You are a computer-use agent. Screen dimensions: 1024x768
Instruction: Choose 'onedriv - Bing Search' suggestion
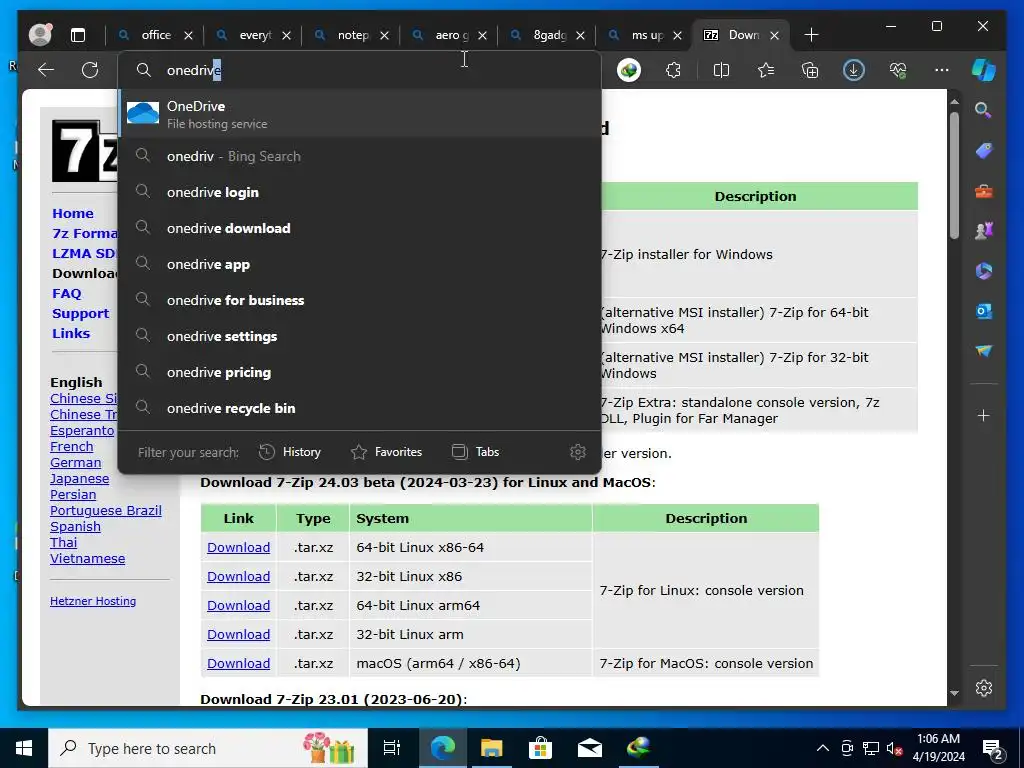tap(360, 156)
